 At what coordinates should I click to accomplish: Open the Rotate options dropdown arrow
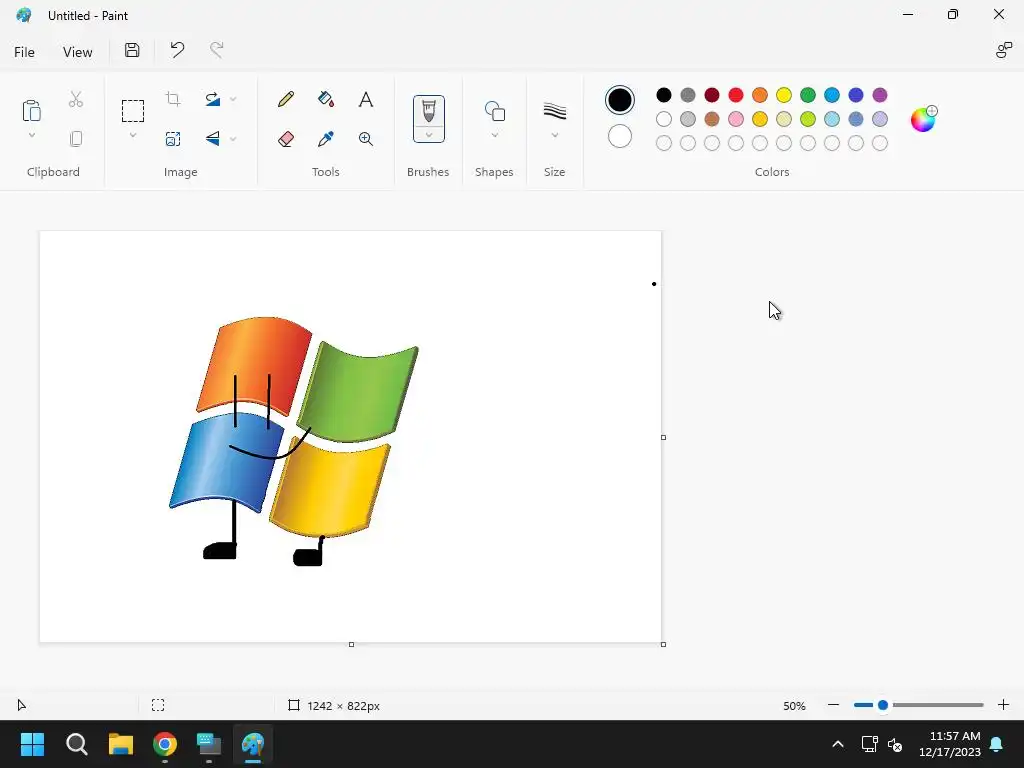(x=233, y=99)
